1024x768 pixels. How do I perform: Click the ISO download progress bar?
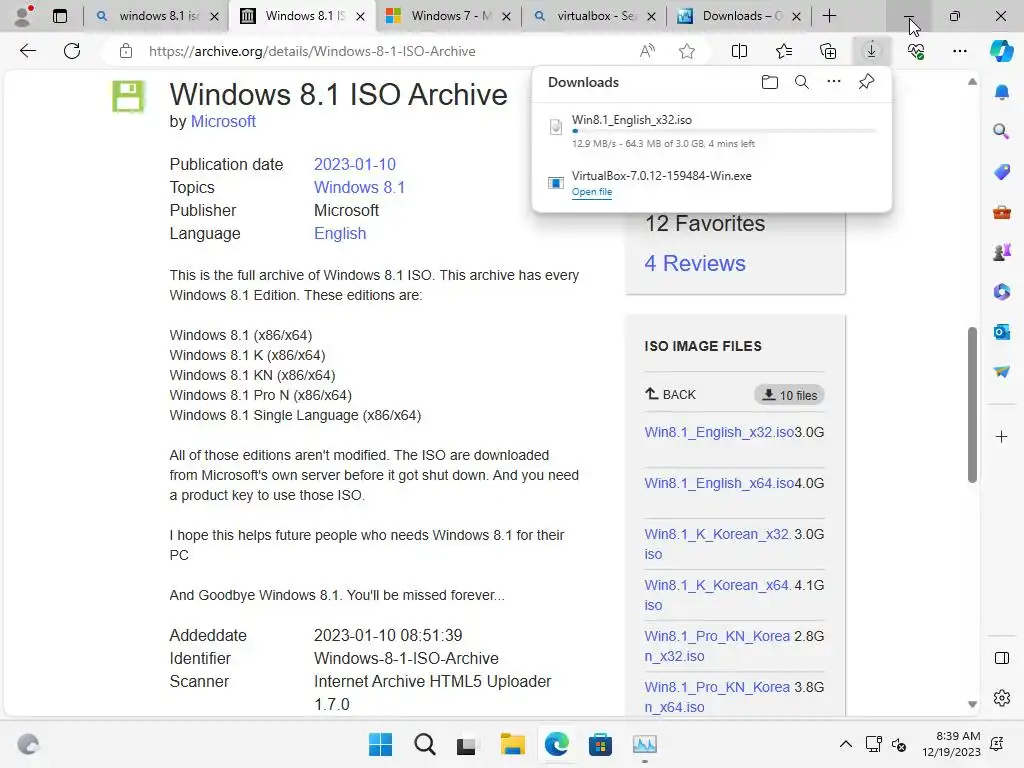pos(724,131)
